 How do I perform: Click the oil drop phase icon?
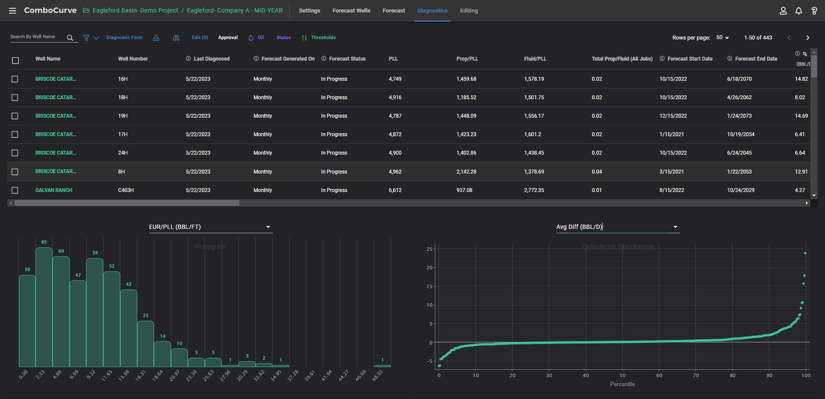point(251,37)
